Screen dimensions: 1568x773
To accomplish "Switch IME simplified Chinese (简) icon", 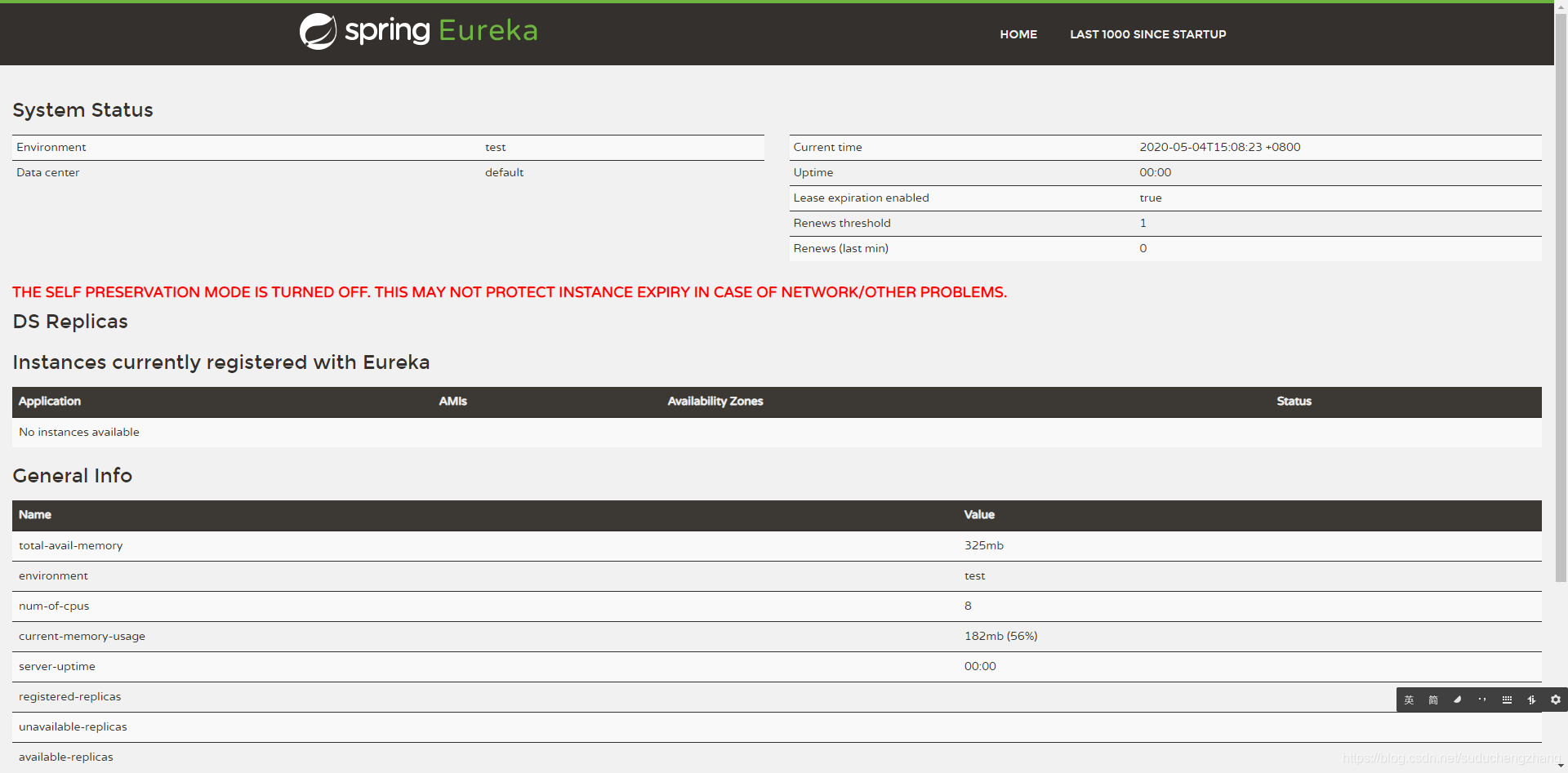I will click(x=1433, y=700).
